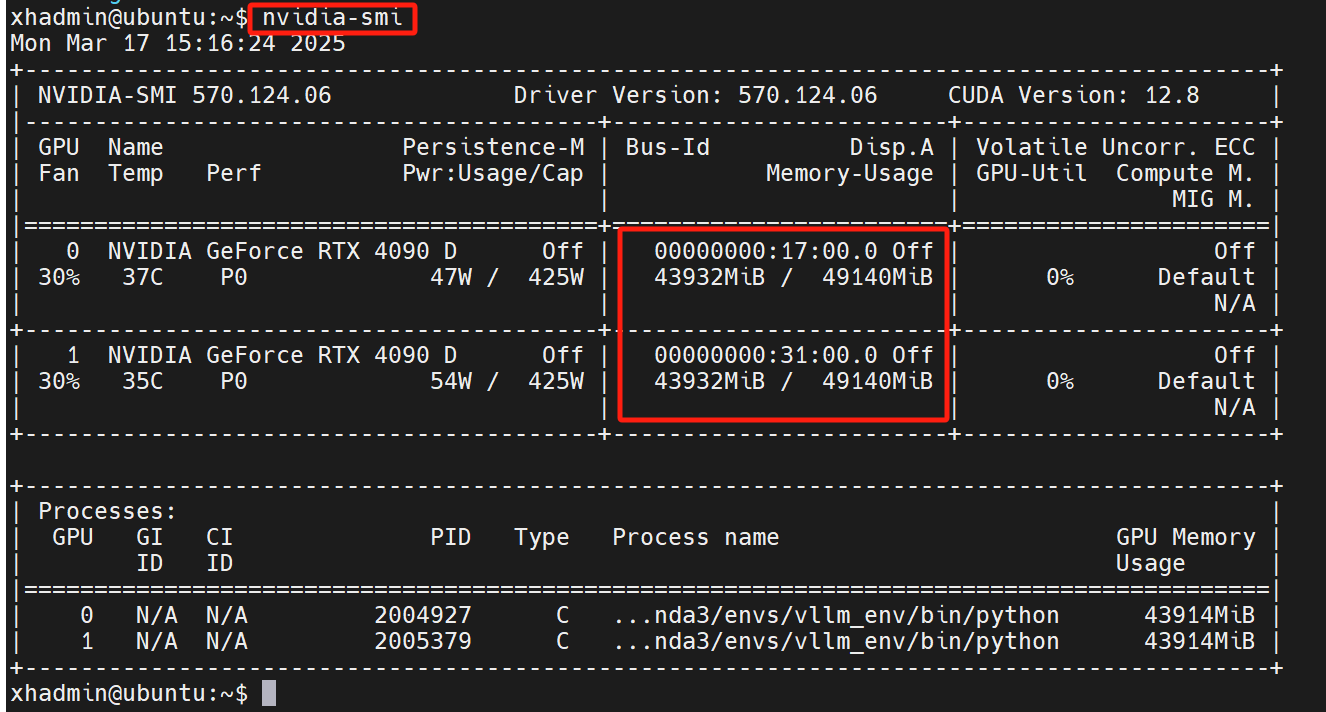Click the 37C temperature reading
The width and height of the screenshot is (1326, 712).
pos(142,277)
